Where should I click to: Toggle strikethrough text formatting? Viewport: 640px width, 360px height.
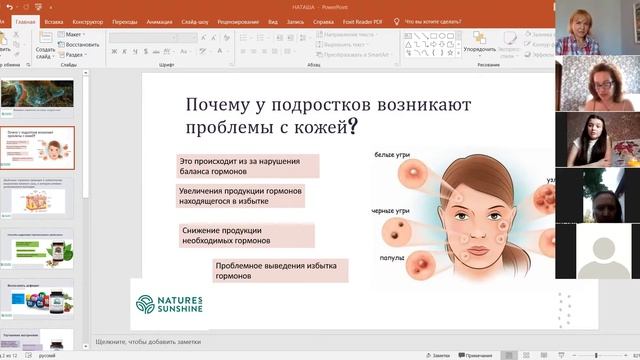pyautogui.click(x=156, y=51)
